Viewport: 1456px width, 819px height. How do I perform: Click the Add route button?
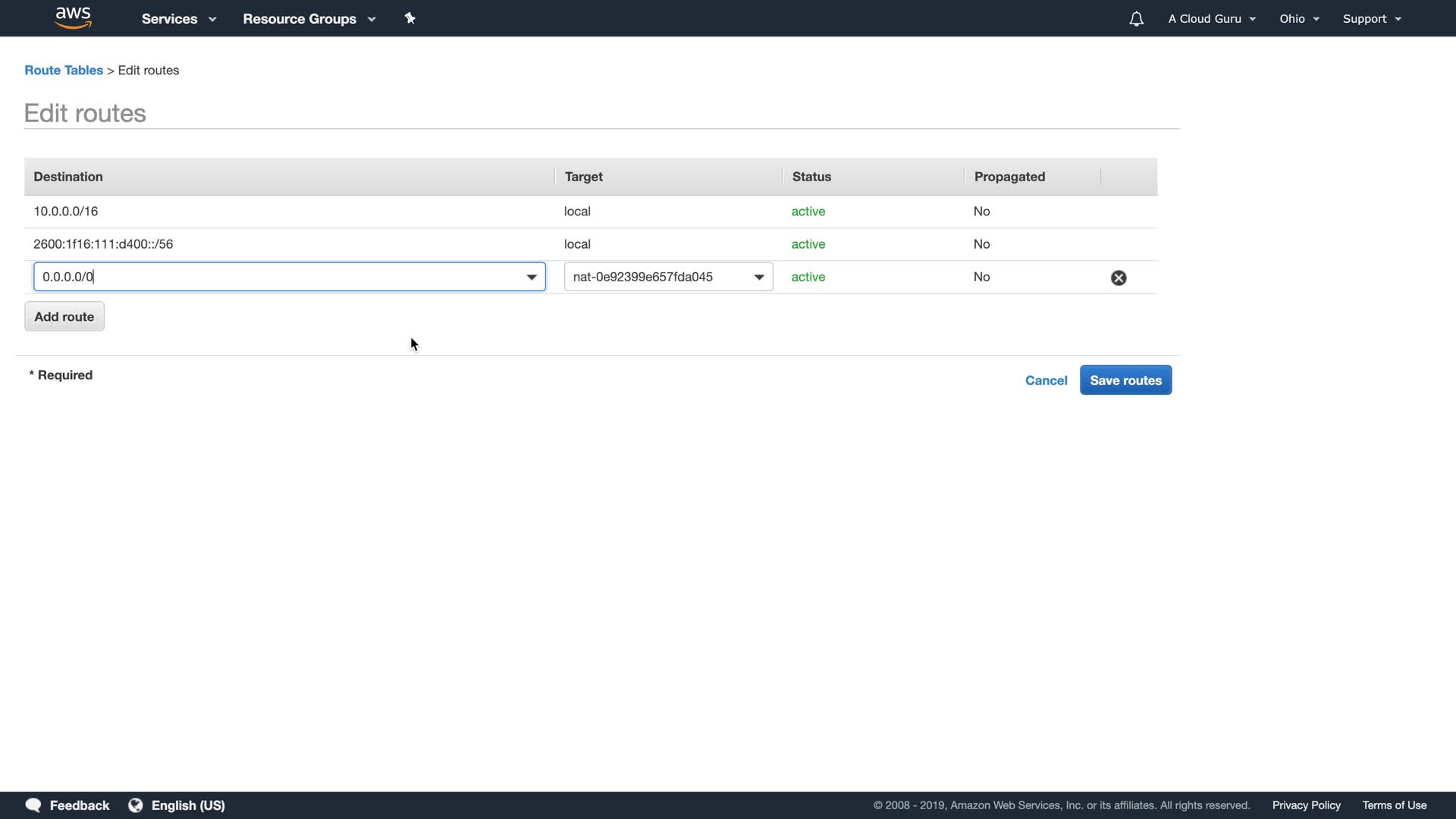tap(64, 317)
